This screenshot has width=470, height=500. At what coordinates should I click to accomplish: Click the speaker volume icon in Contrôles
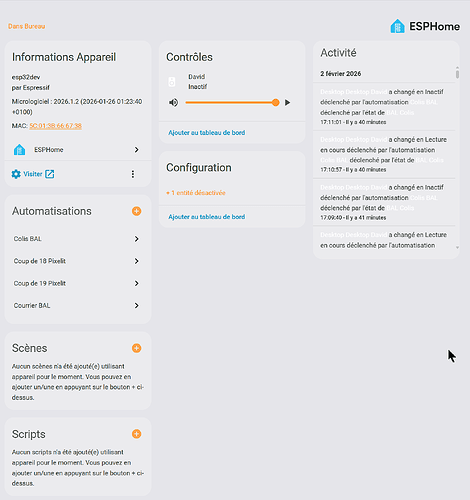[x=173, y=103]
